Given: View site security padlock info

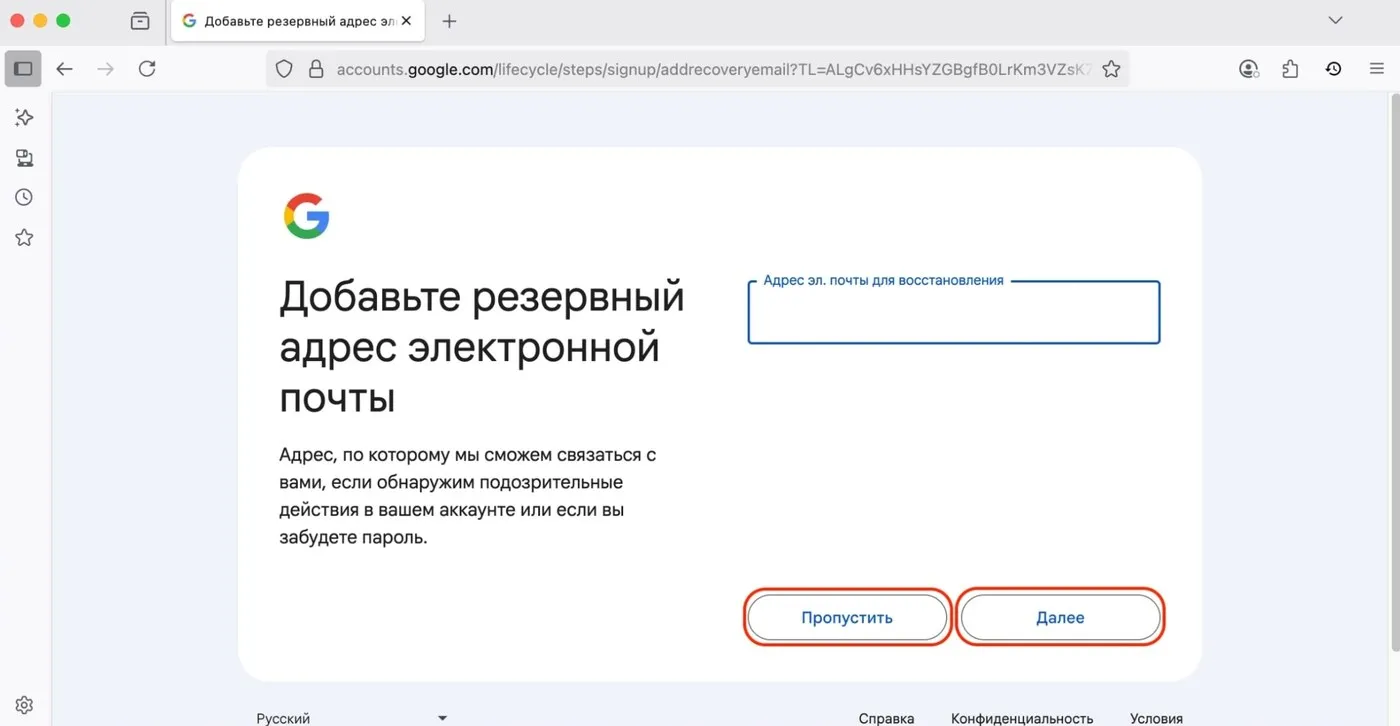Looking at the screenshot, I should (316, 69).
